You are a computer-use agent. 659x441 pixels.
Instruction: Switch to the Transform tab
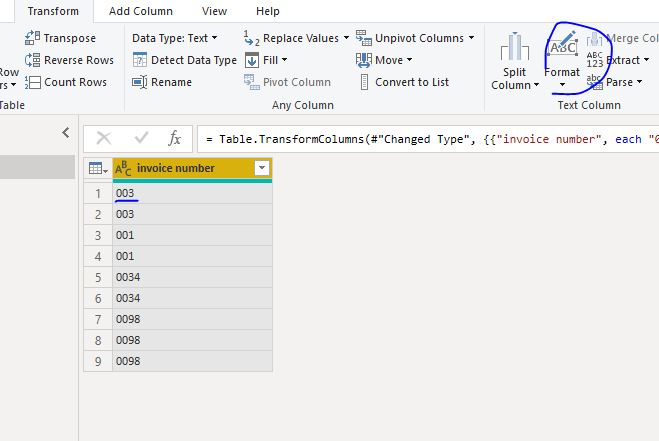[x=53, y=11]
